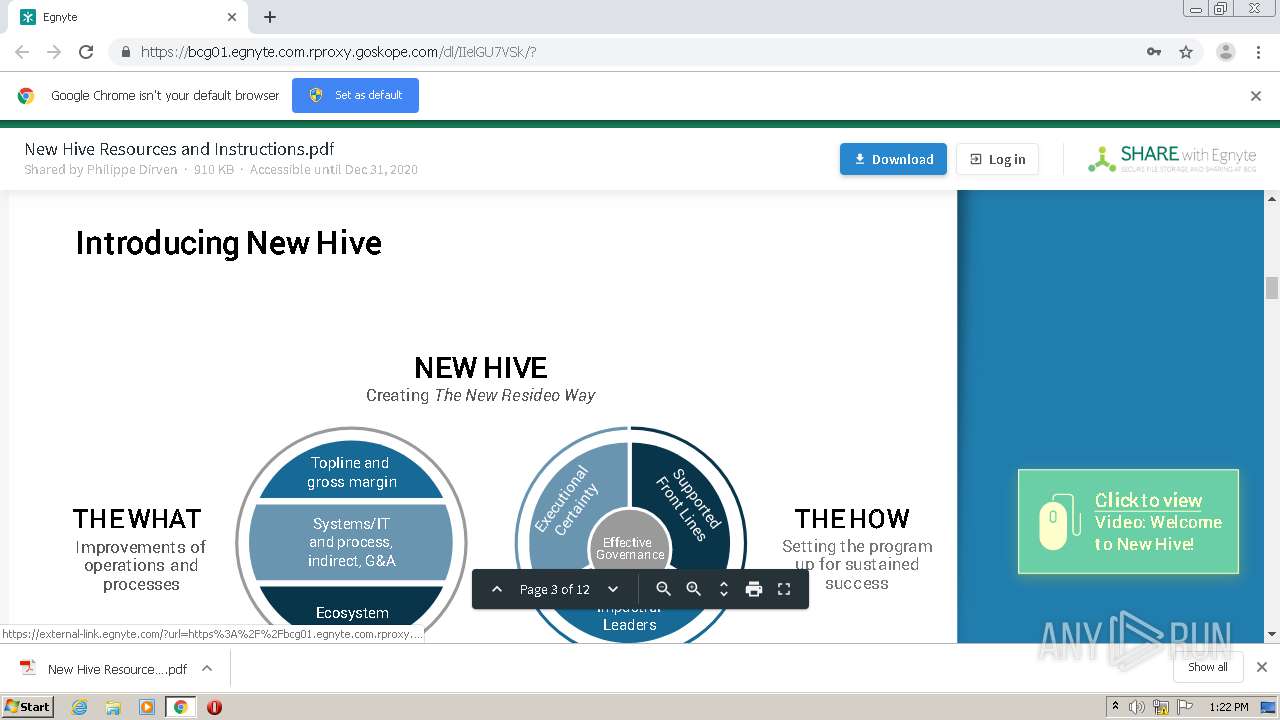
Task: Switch to Chrome in the taskbar
Action: pyautogui.click(x=180, y=707)
